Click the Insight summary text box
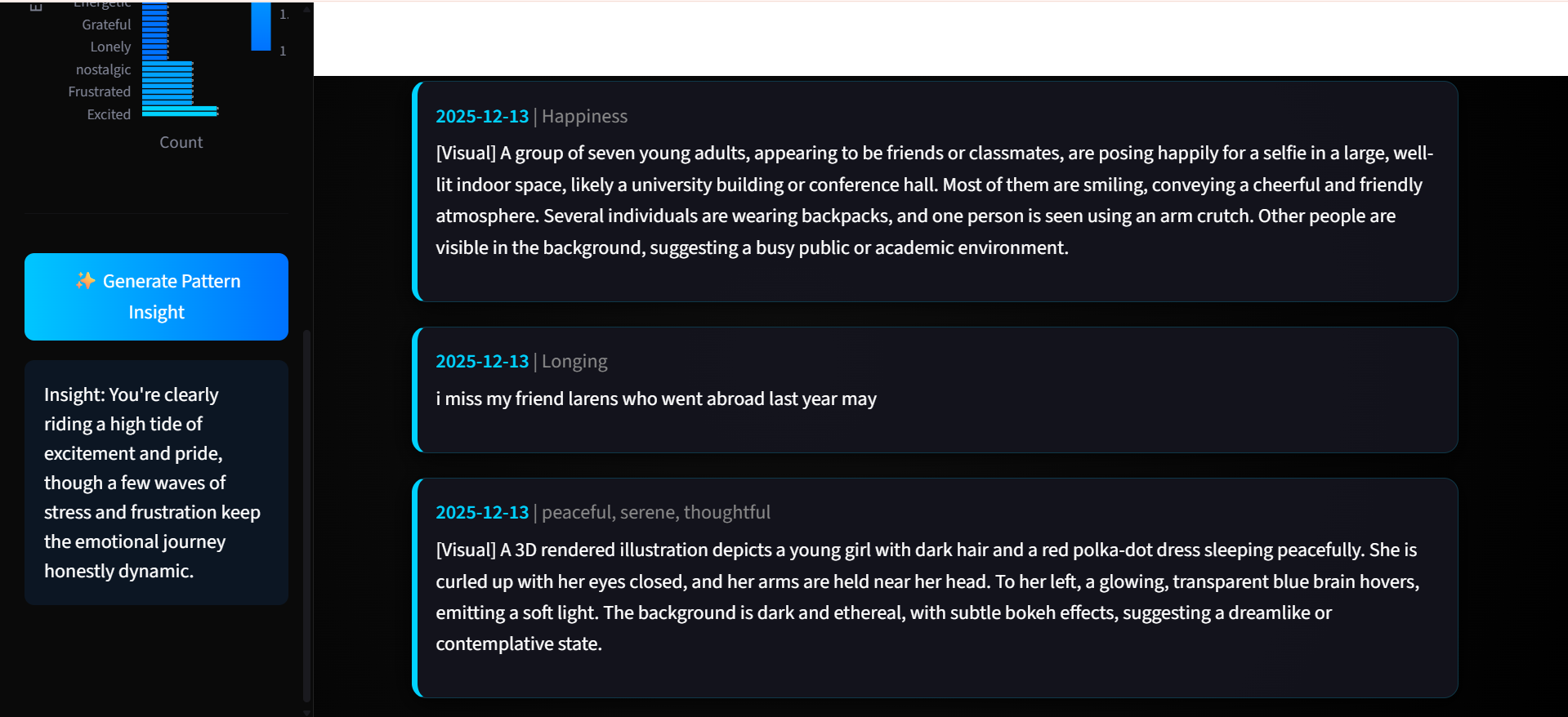 [156, 483]
